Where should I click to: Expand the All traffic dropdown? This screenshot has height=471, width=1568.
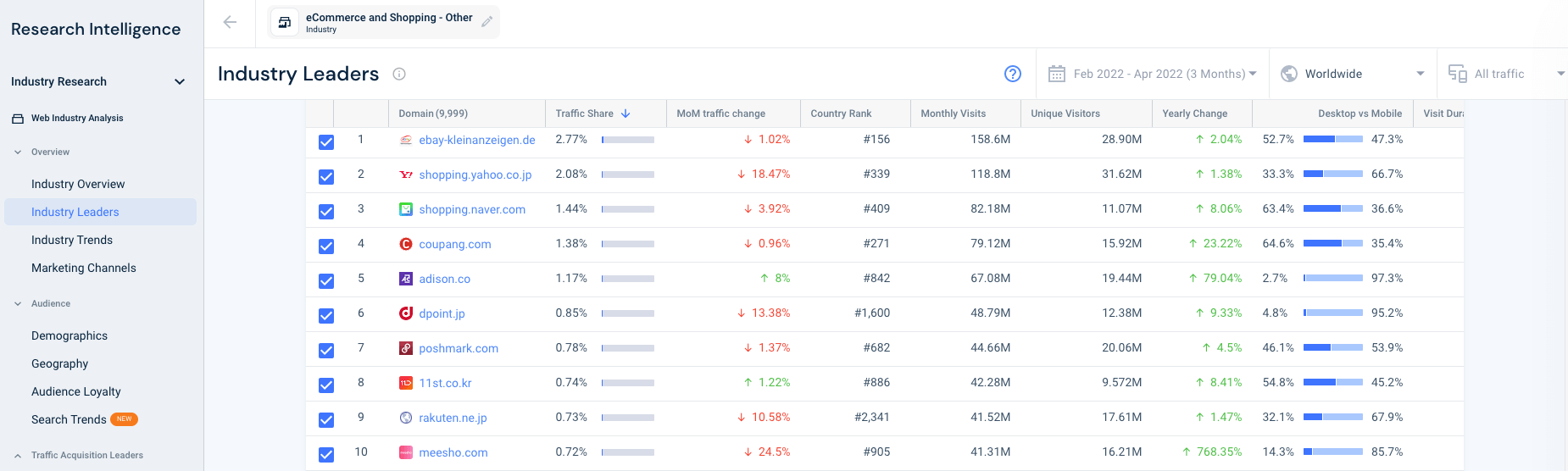(x=1505, y=74)
